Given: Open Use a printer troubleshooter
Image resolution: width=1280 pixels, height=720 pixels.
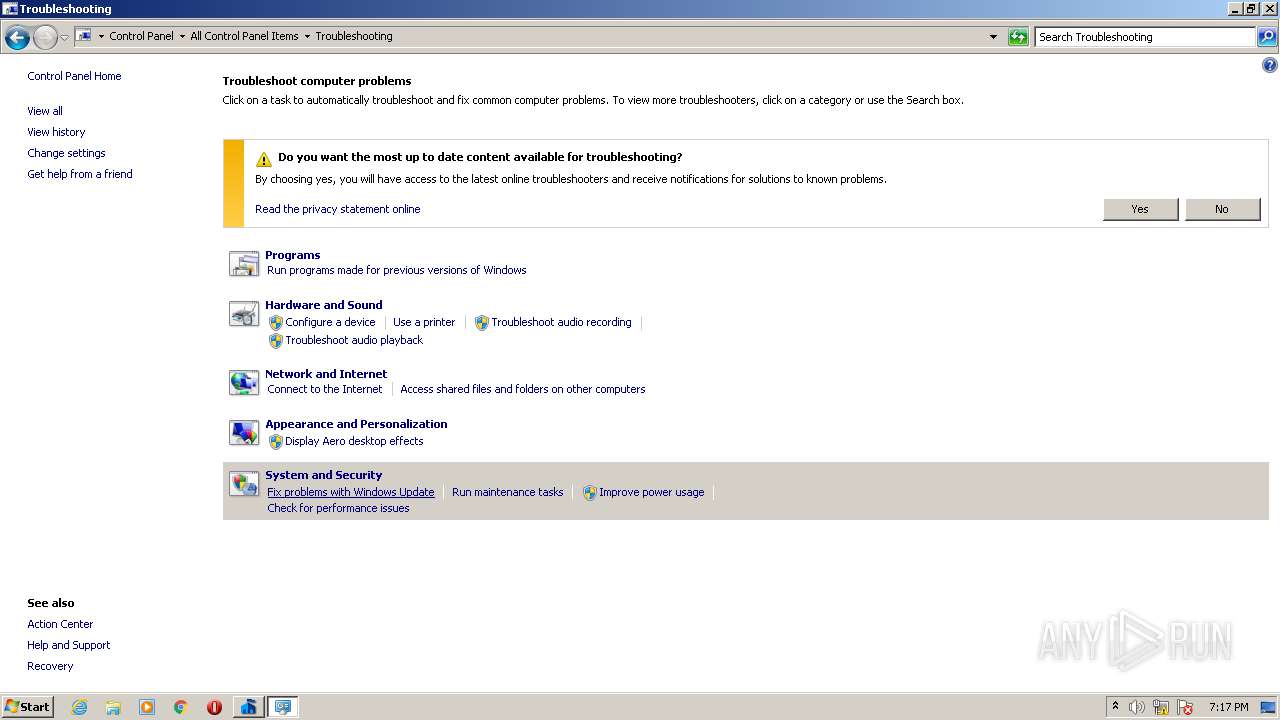Looking at the screenshot, I should click(x=424, y=322).
